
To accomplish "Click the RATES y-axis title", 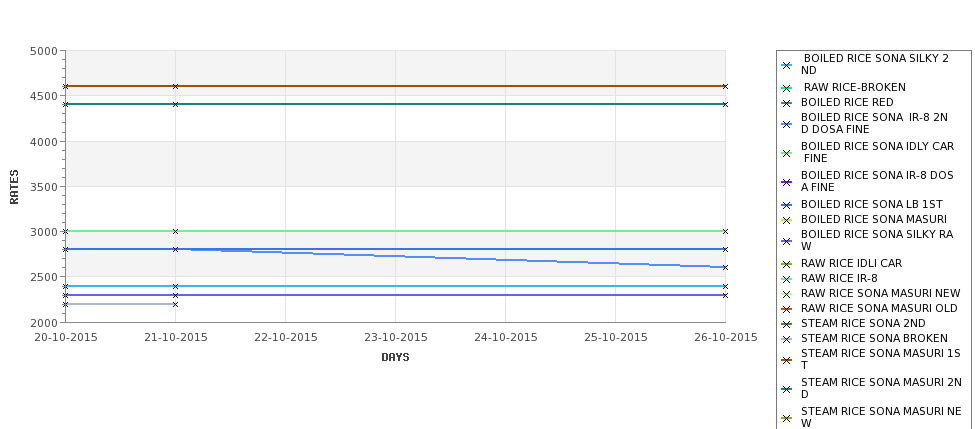I will (14, 187).
